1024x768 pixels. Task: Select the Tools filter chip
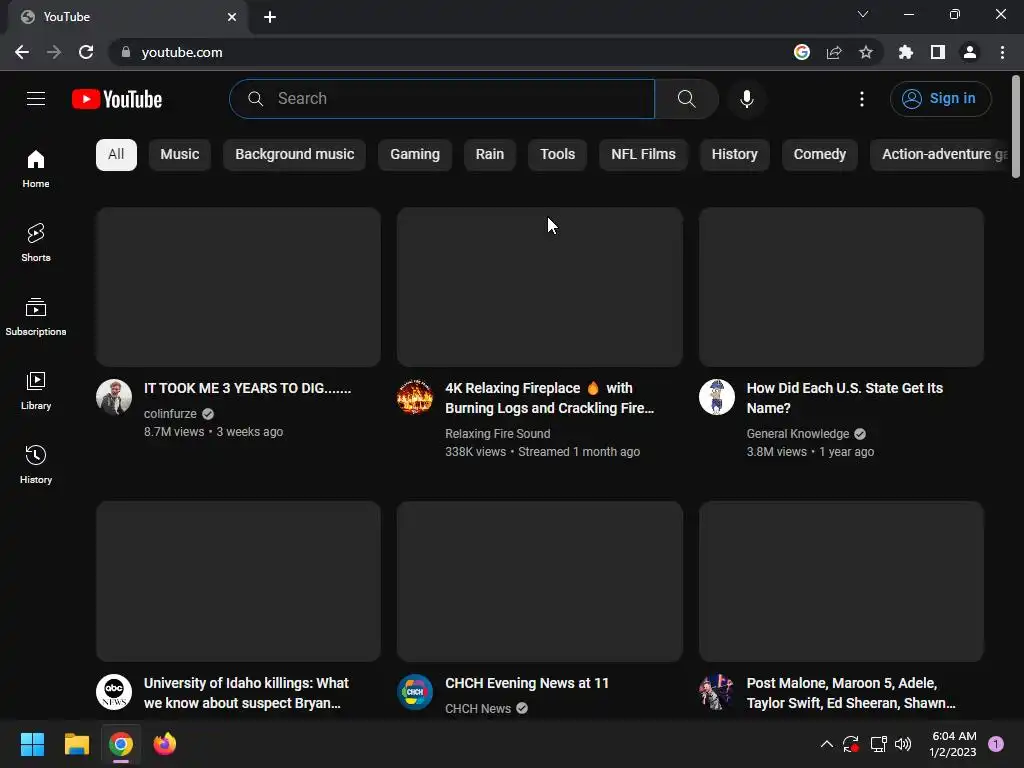click(x=558, y=155)
